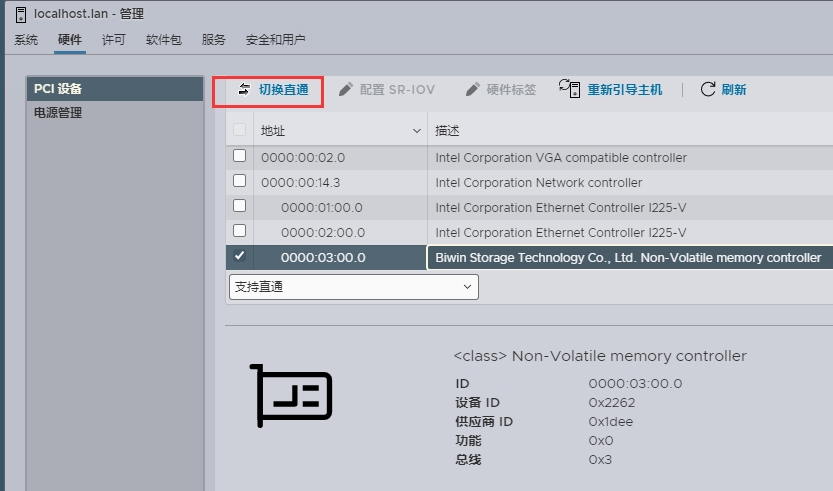The image size is (833, 491).
Task: Tick the checkbox for 0000:00:14.3 Network controller
Action: (x=239, y=181)
